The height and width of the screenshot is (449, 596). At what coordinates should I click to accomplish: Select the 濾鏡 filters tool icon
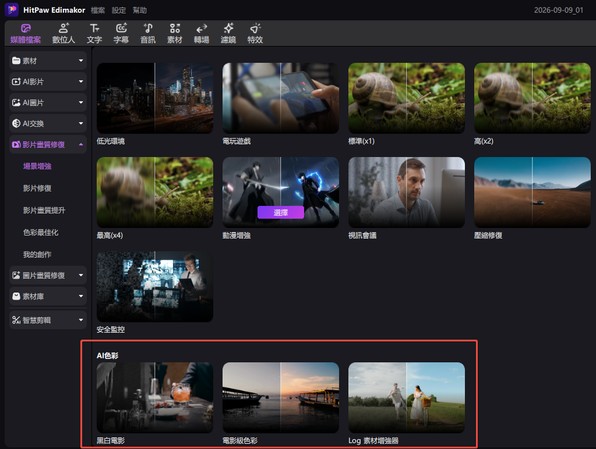(228, 29)
